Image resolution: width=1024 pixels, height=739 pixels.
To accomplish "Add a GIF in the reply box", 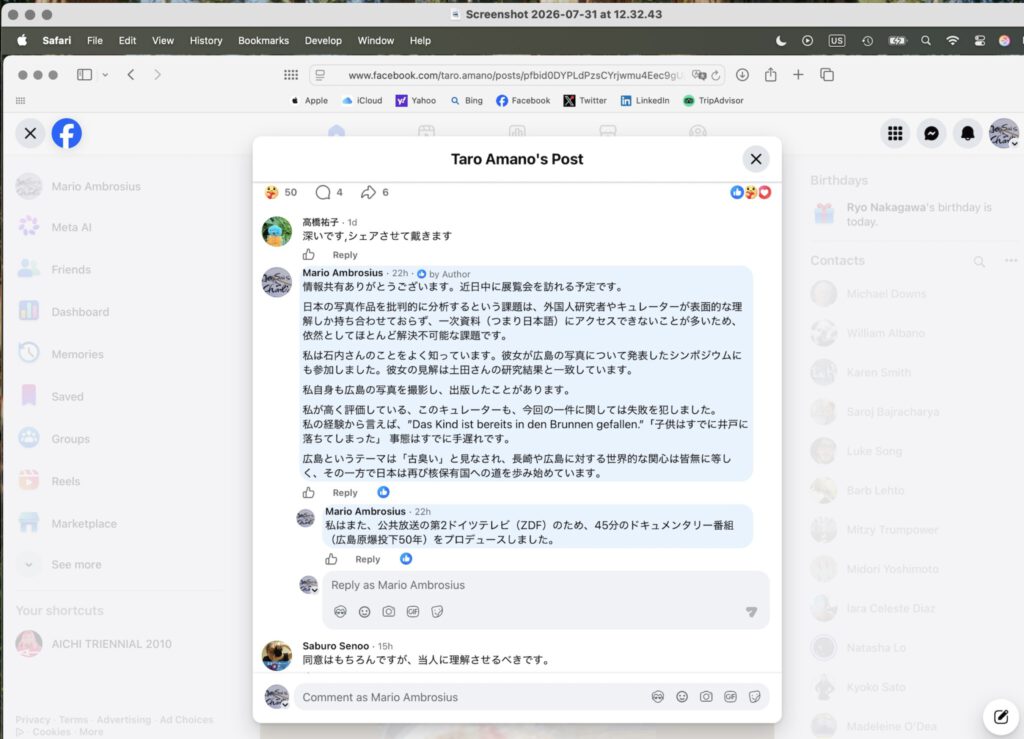I will tap(413, 612).
